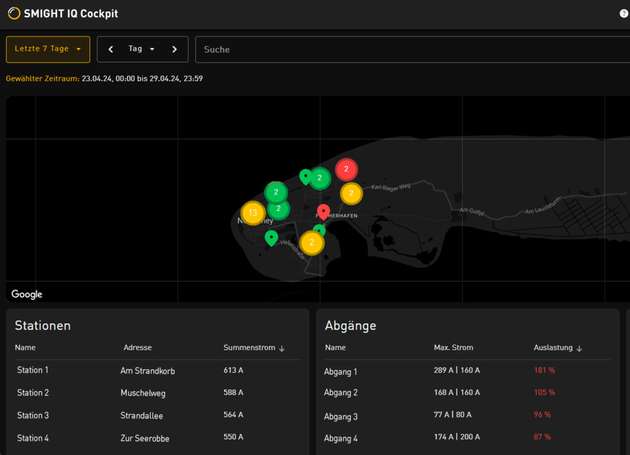
Task: Select the Station 2 row name
Action: [33, 393]
